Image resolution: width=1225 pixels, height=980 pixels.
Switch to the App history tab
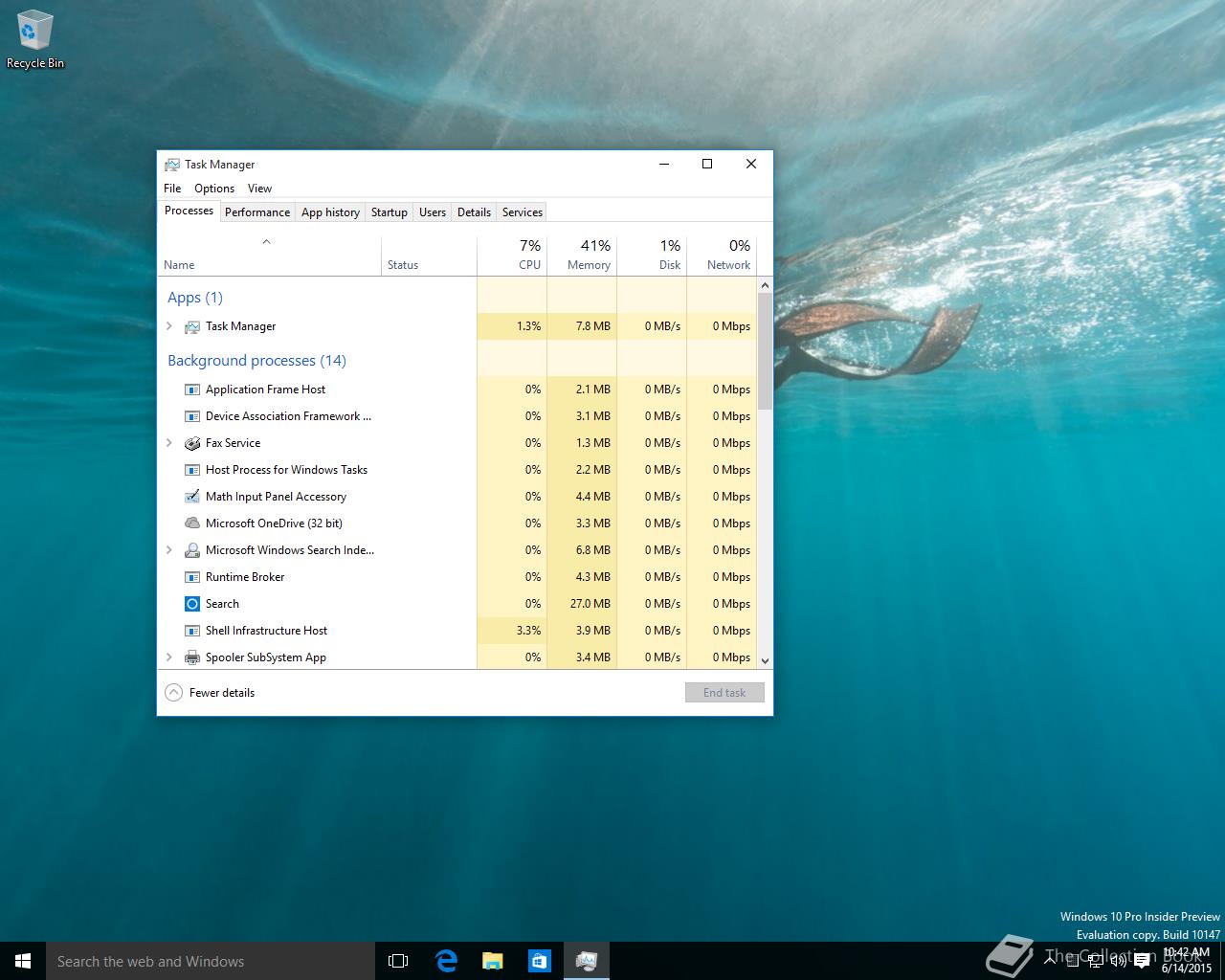click(330, 212)
